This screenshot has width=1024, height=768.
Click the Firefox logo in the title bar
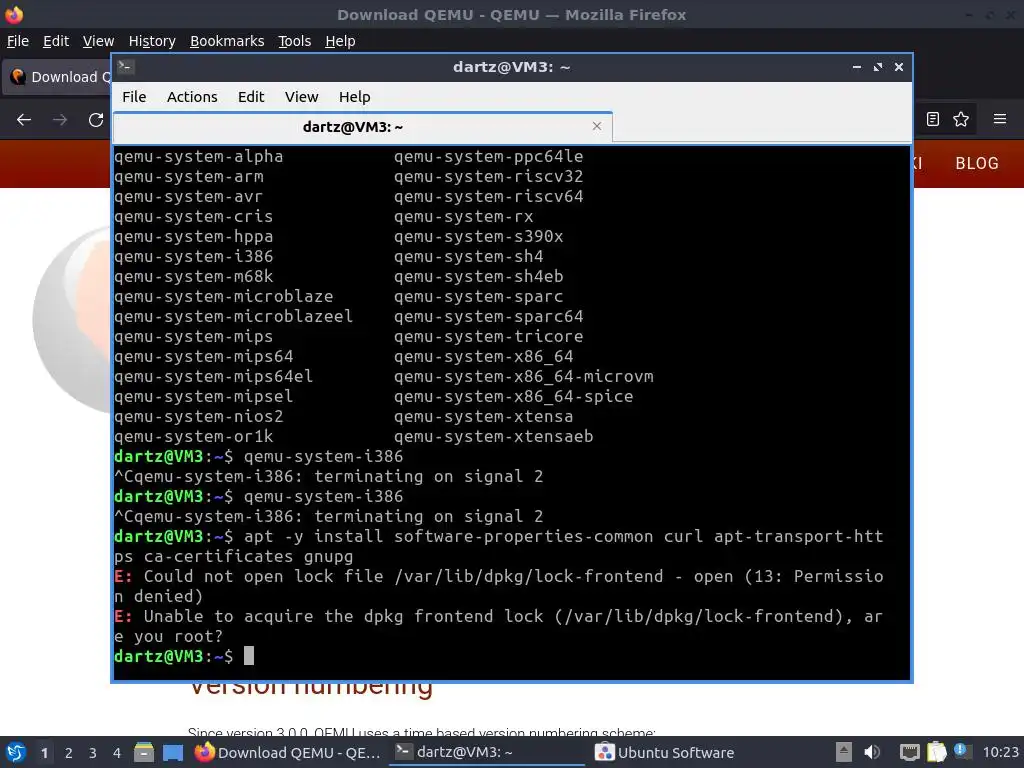[14, 14]
